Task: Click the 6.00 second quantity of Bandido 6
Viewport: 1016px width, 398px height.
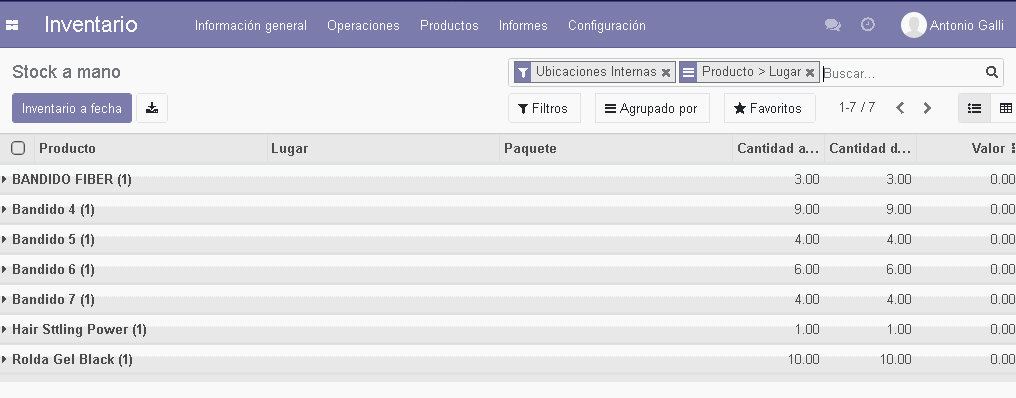Action: coord(899,269)
